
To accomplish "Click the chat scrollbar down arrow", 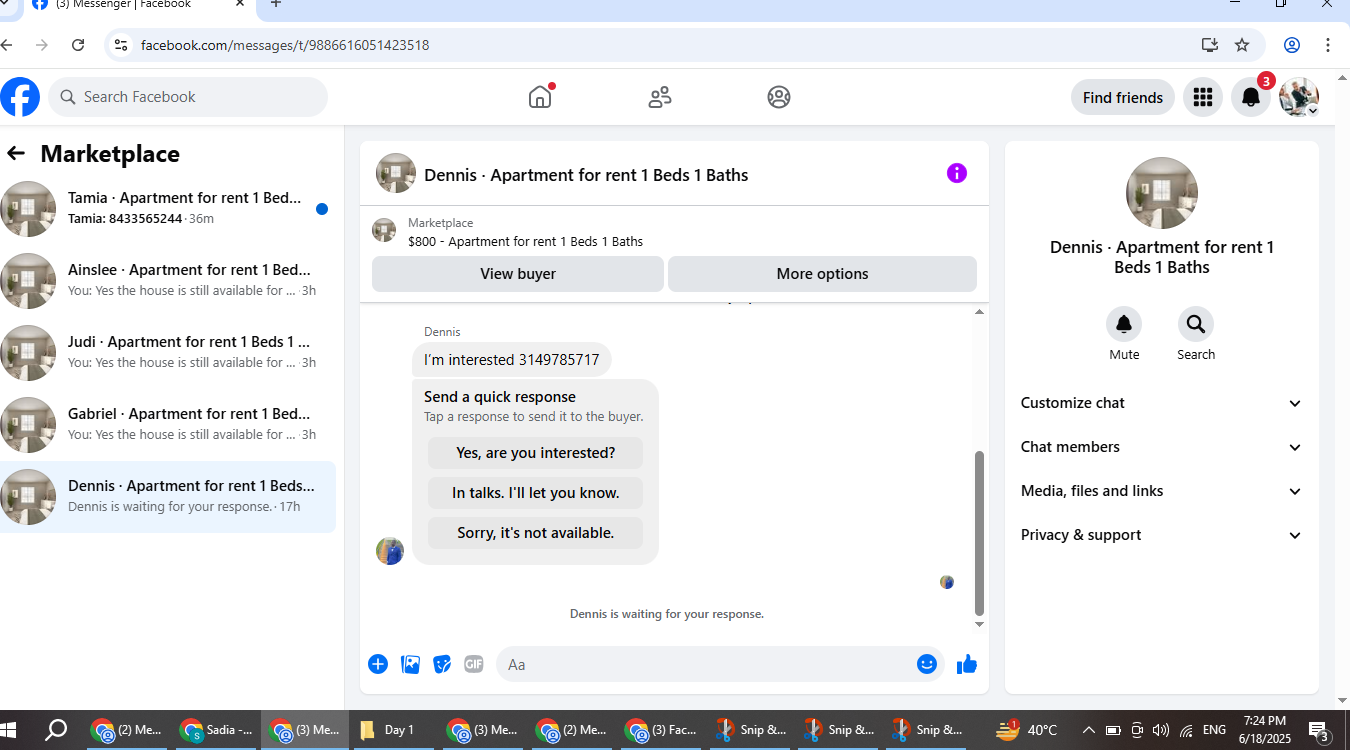I will coord(979,624).
